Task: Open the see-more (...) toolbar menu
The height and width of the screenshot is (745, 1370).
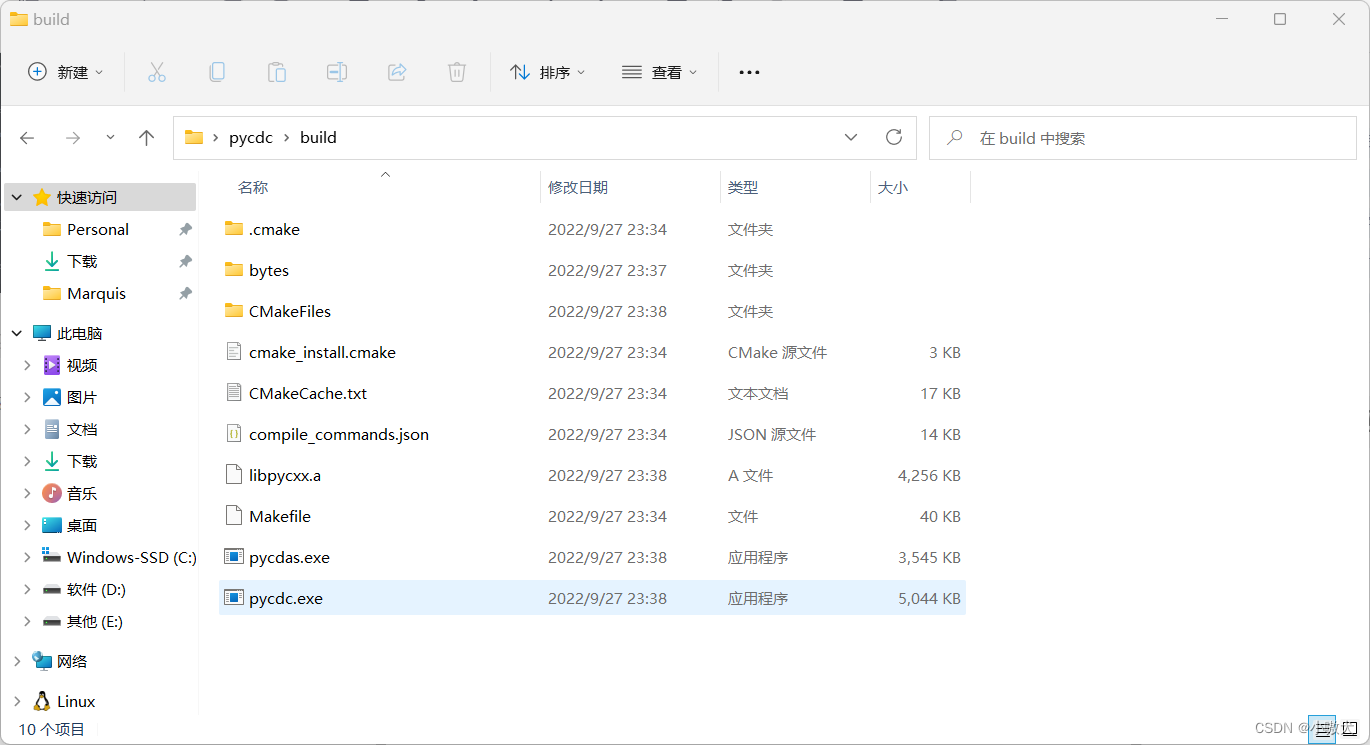Action: pyautogui.click(x=748, y=71)
